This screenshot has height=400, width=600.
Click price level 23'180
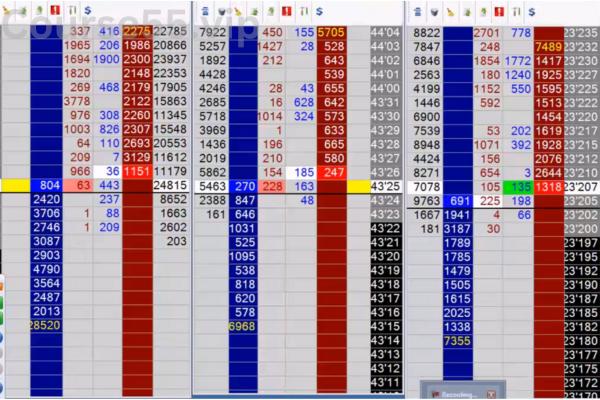point(582,341)
